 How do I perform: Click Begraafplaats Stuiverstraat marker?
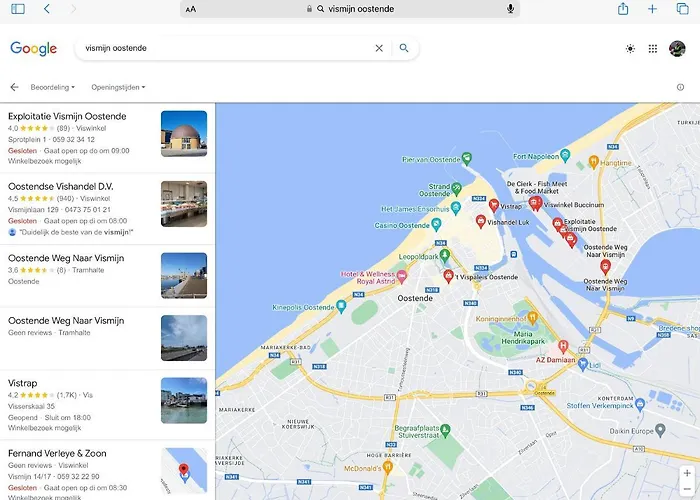pyautogui.click(x=445, y=430)
